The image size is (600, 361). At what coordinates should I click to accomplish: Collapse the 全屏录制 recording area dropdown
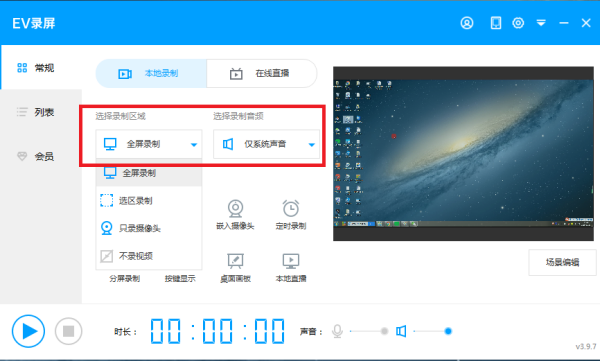coord(149,144)
